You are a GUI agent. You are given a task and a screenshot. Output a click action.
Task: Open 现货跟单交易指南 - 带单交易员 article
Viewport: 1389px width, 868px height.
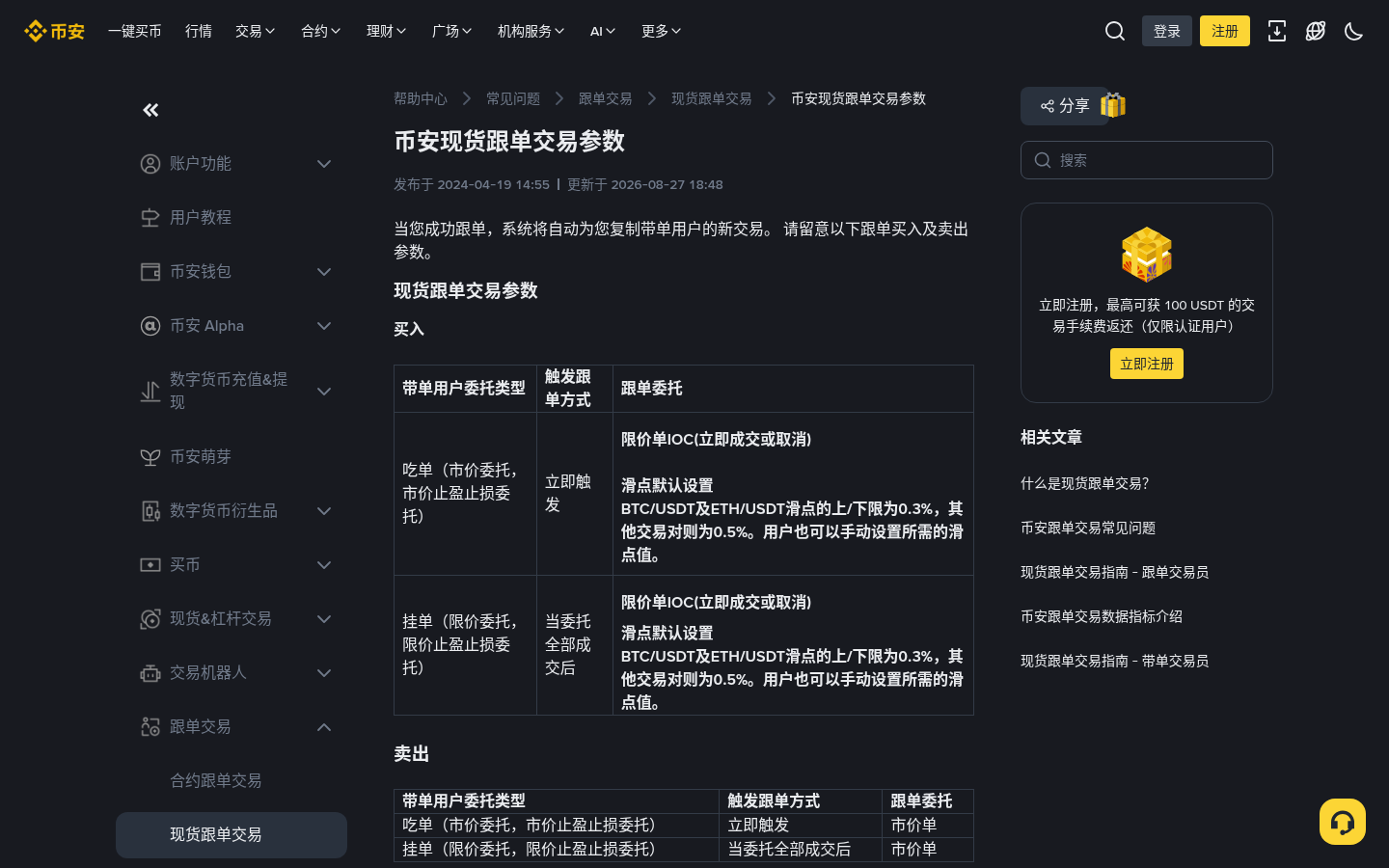1115,661
